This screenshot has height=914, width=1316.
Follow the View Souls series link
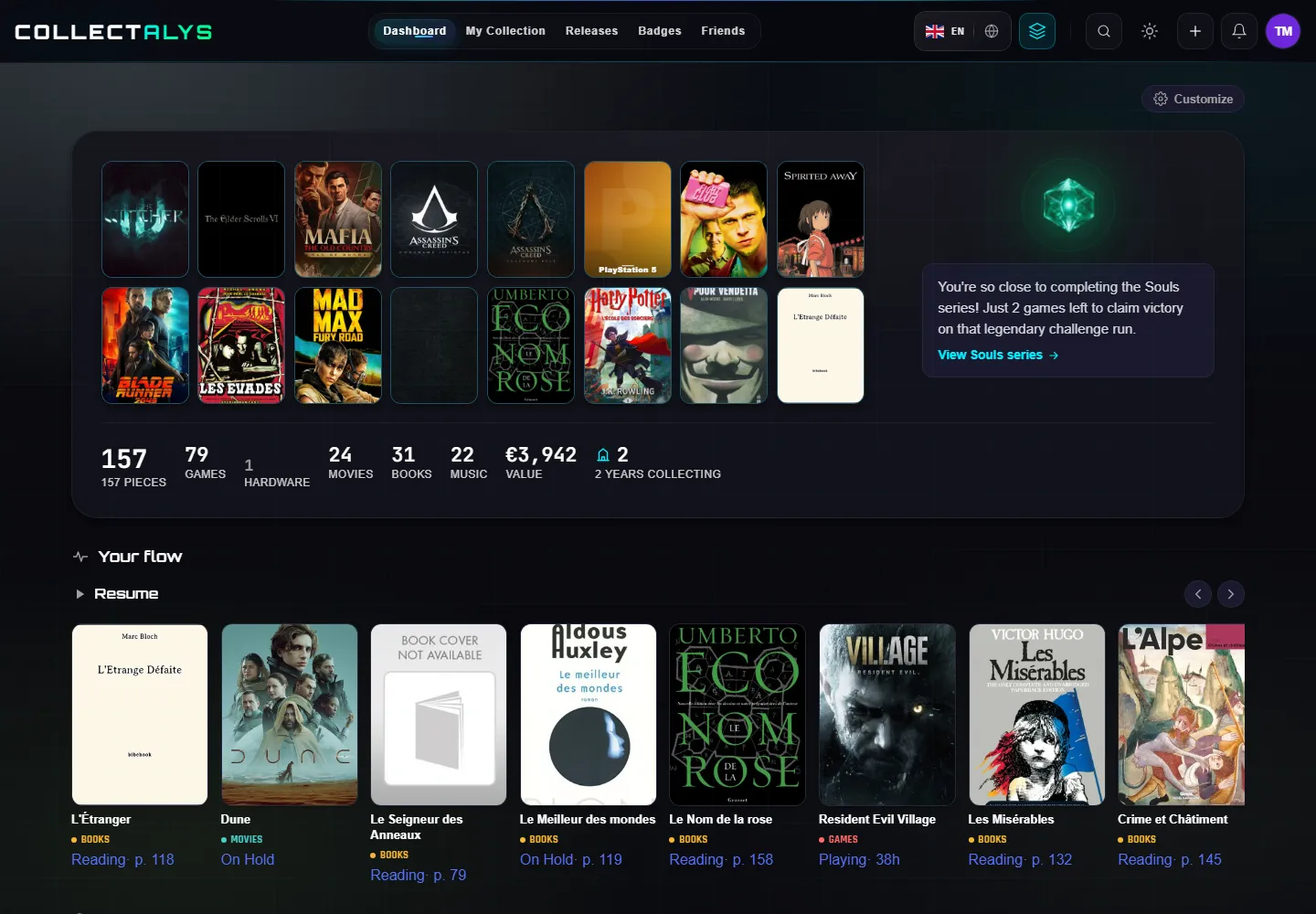[998, 355]
